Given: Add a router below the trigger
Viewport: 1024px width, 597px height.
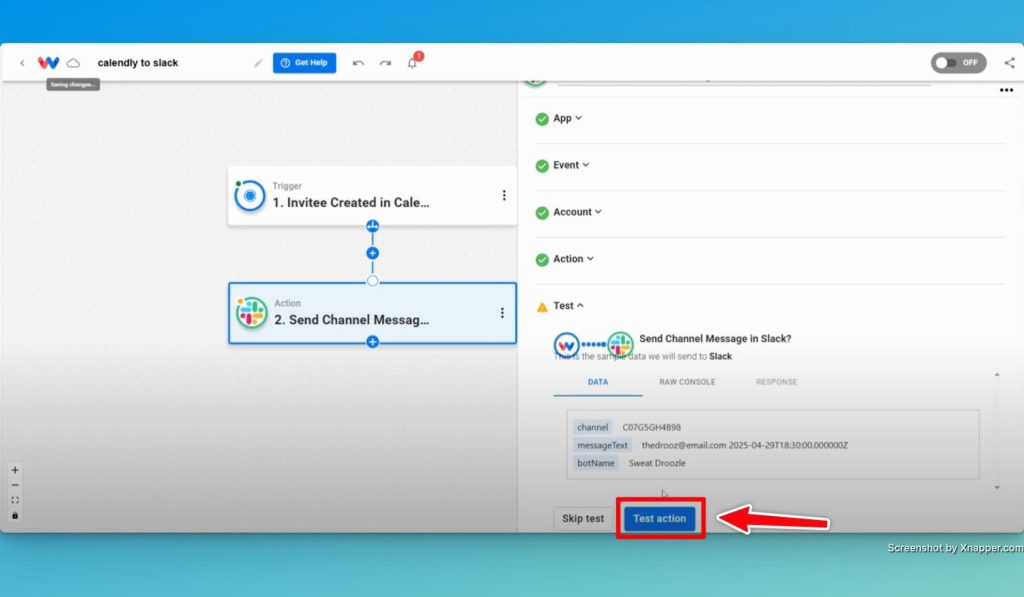Looking at the screenshot, I should coord(372,226).
